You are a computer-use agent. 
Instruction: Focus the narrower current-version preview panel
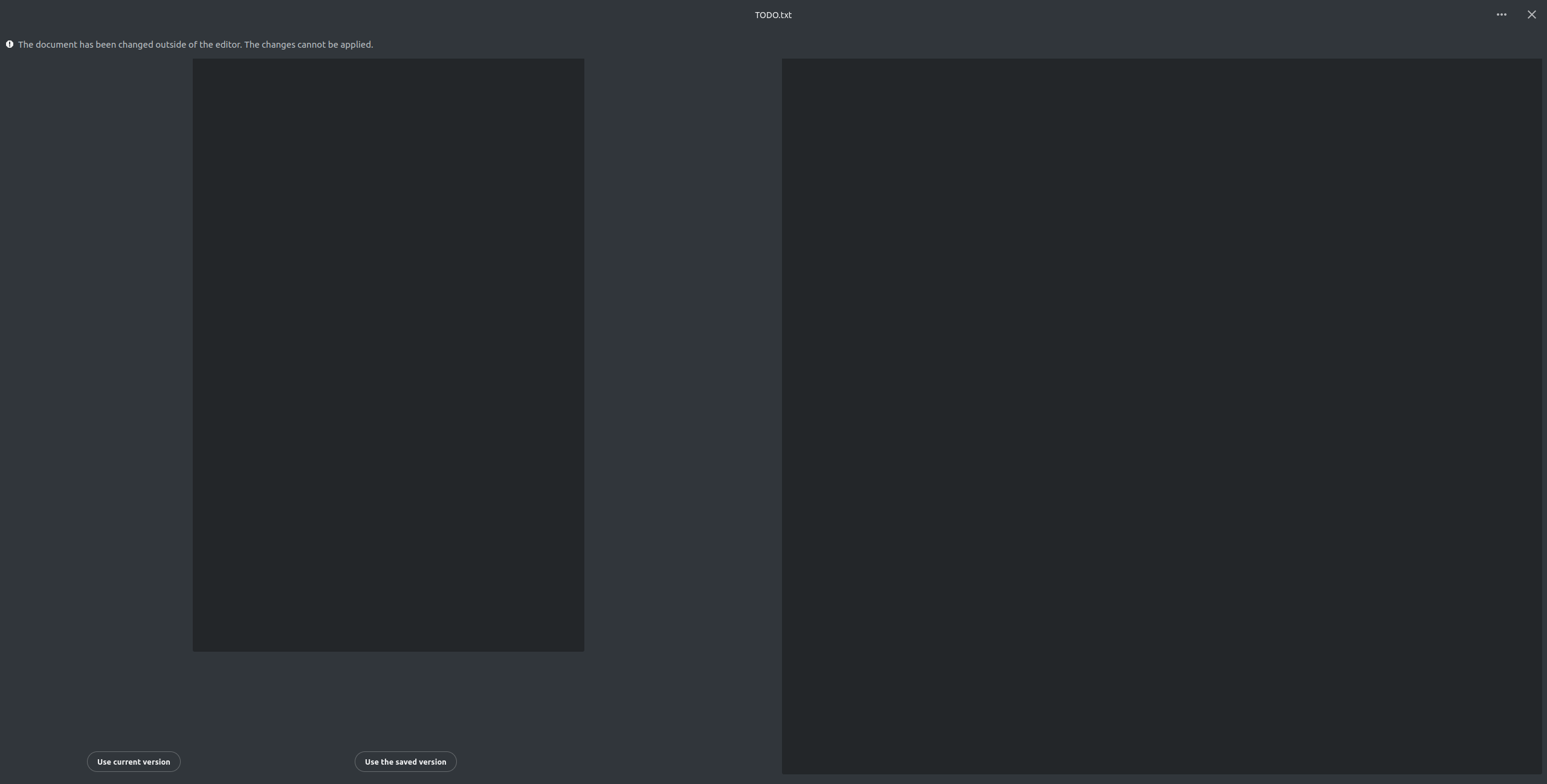(388, 355)
